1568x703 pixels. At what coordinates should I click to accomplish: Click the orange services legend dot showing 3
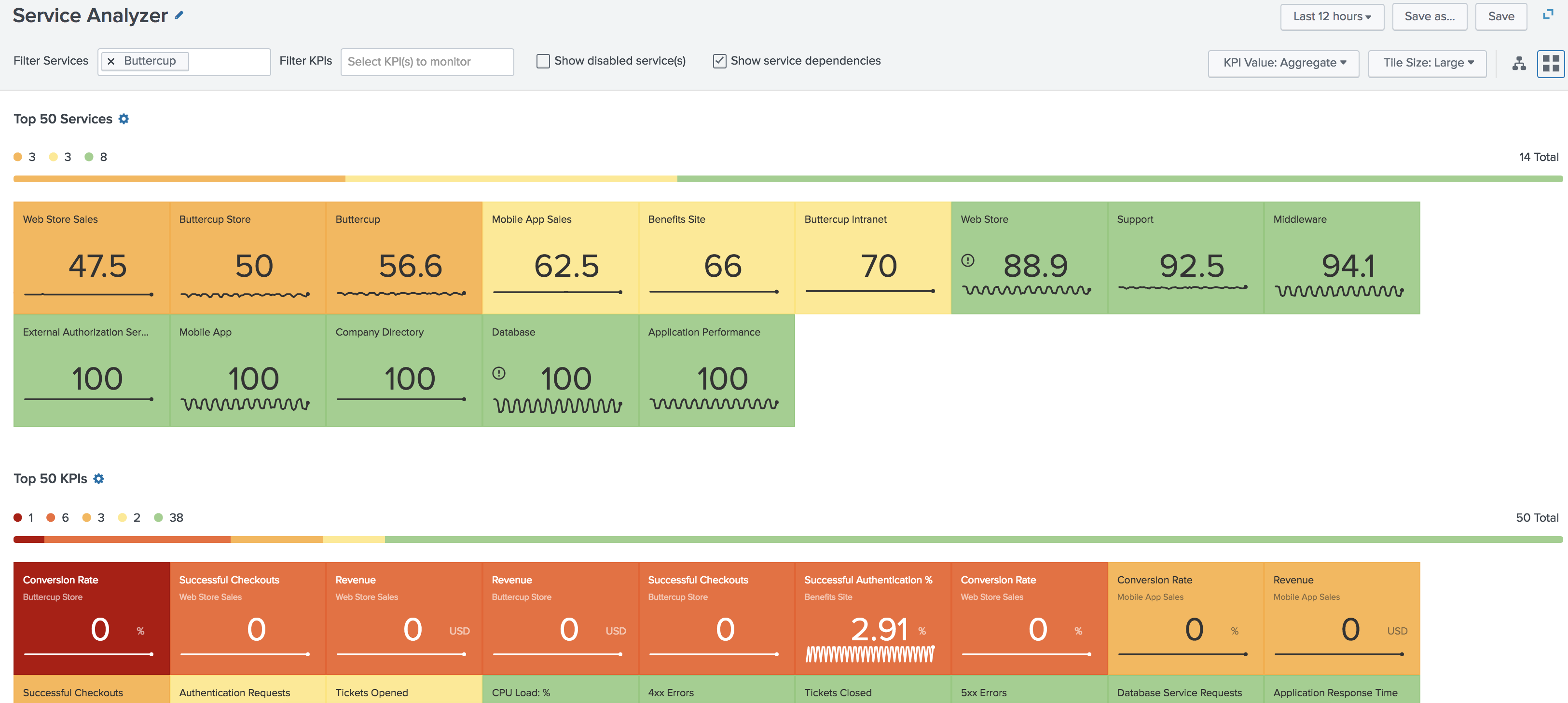click(x=18, y=157)
